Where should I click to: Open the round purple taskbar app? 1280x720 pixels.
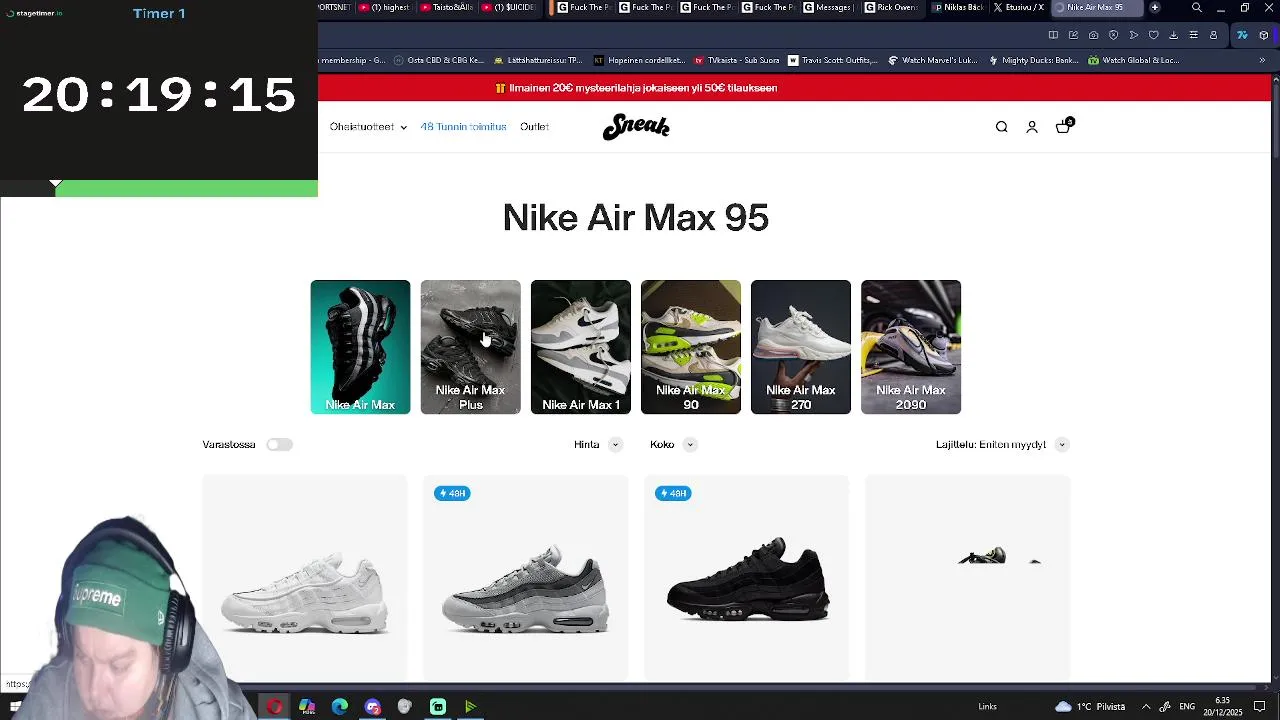pyautogui.click(x=373, y=707)
